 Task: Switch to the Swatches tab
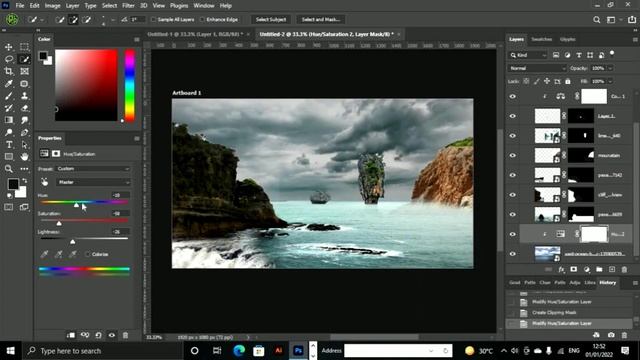pos(542,39)
